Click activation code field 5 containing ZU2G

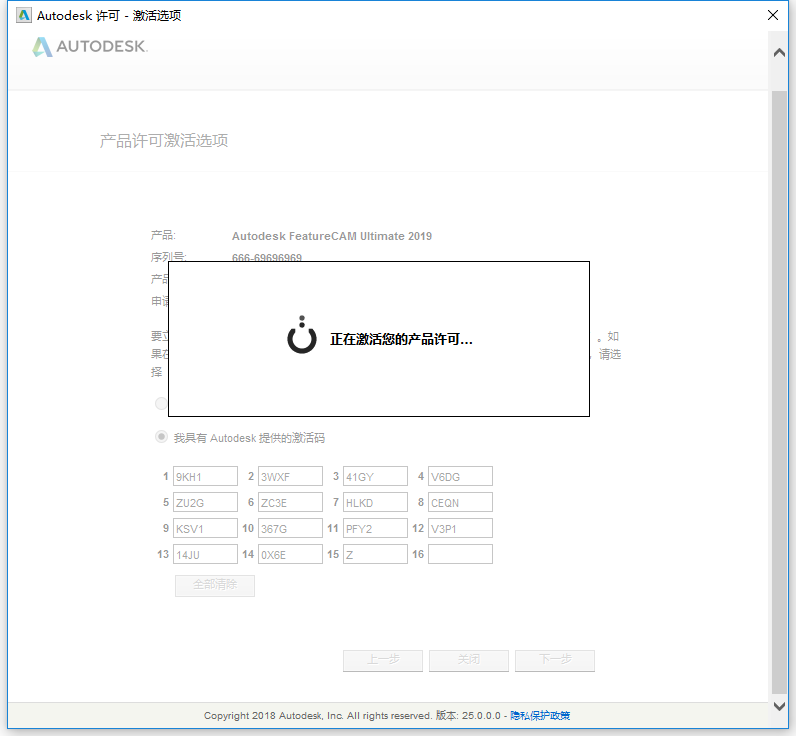point(205,503)
